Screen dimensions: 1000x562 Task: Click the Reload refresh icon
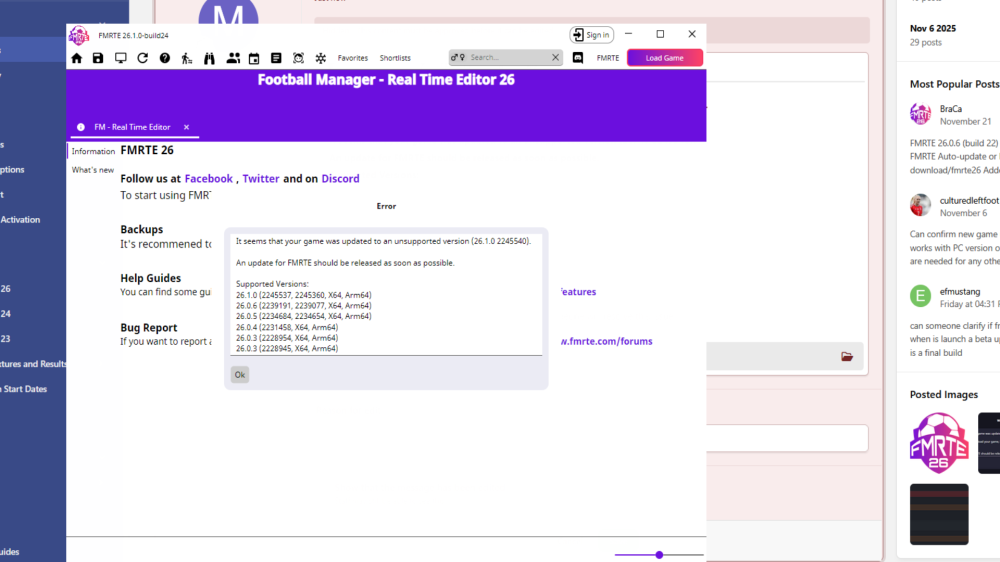pyautogui.click(x=143, y=58)
